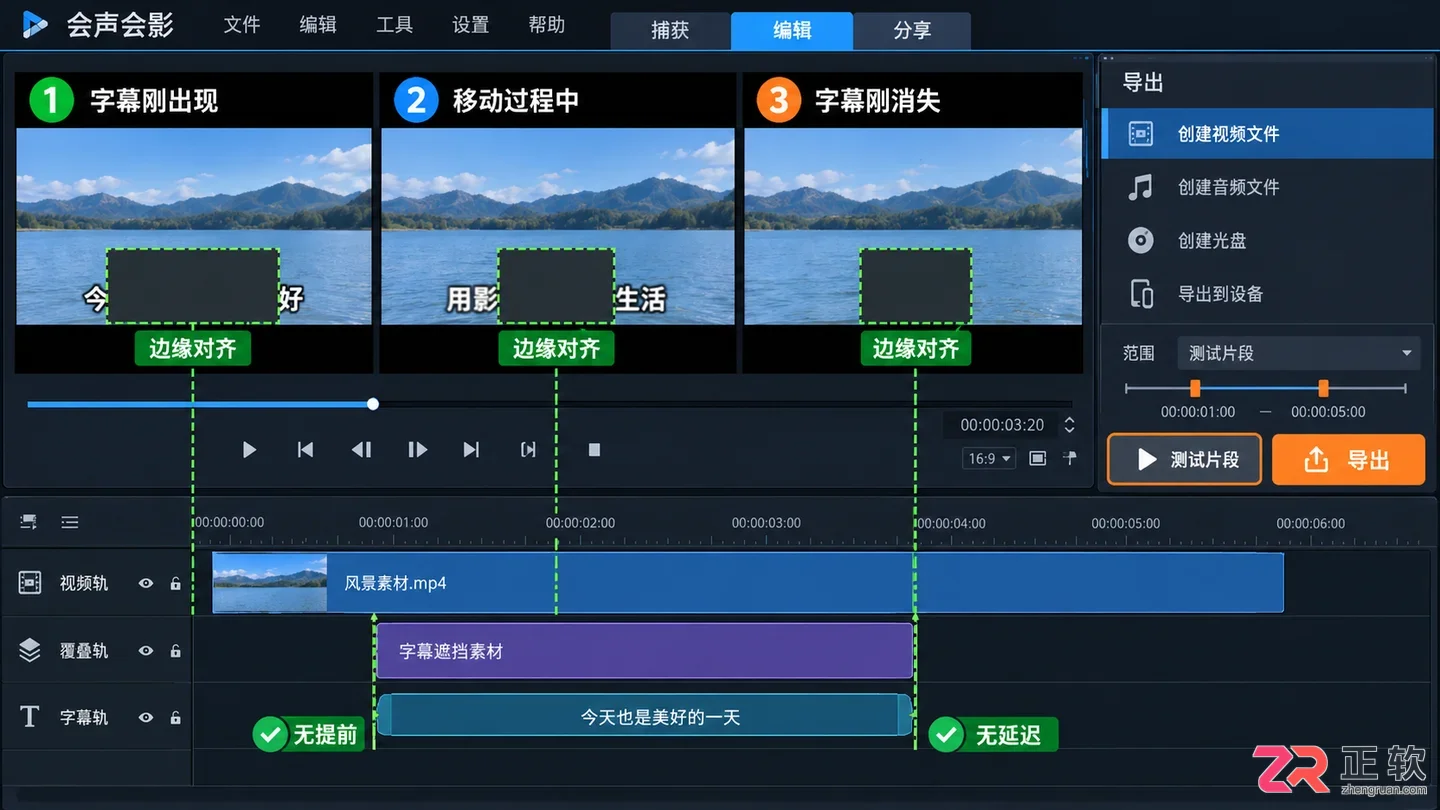Switch to the 编辑 workspace tab
The height and width of the screenshot is (810, 1440).
792,31
